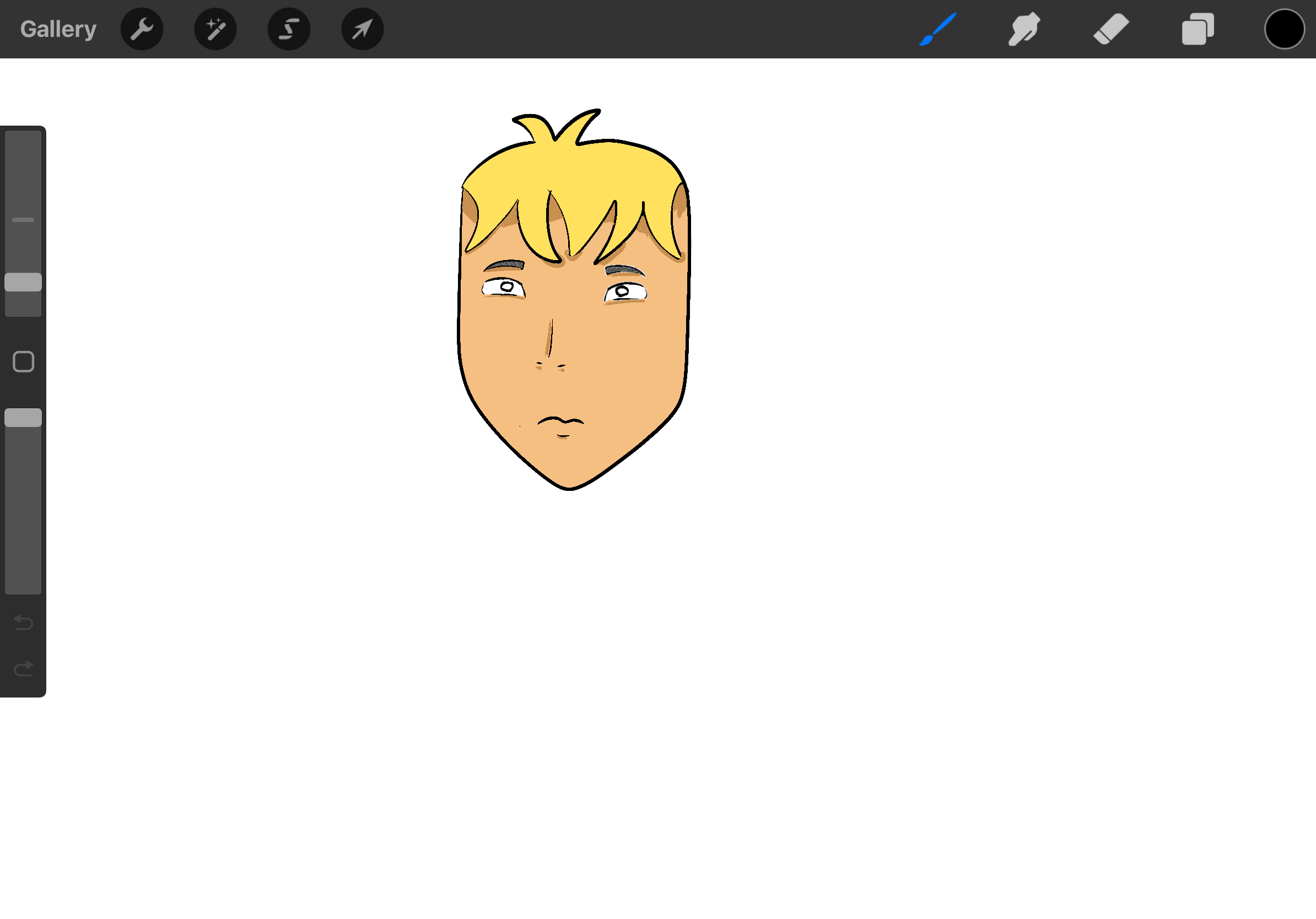Screen dimensions: 1316x919
Task: Adjust the brush size slider
Action: pyautogui.click(x=23, y=283)
